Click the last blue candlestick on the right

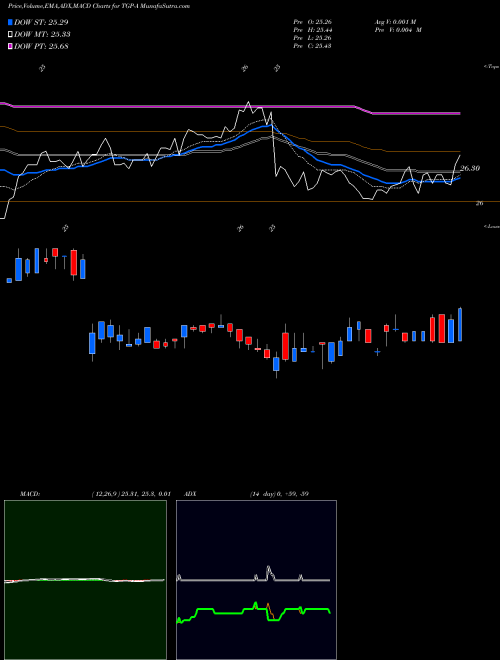[460, 324]
